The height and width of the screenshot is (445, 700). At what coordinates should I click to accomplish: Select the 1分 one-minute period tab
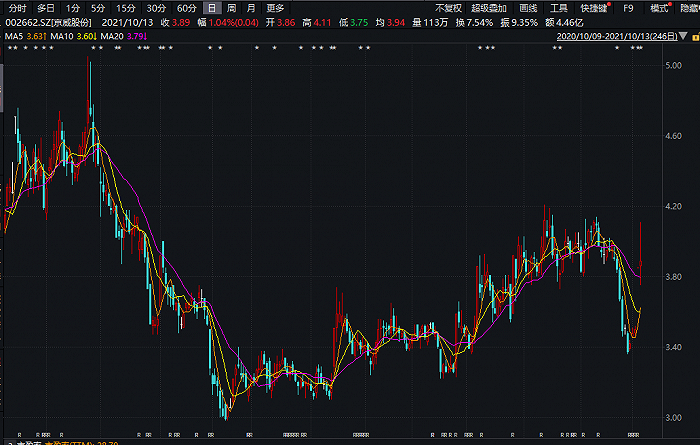click(73, 8)
